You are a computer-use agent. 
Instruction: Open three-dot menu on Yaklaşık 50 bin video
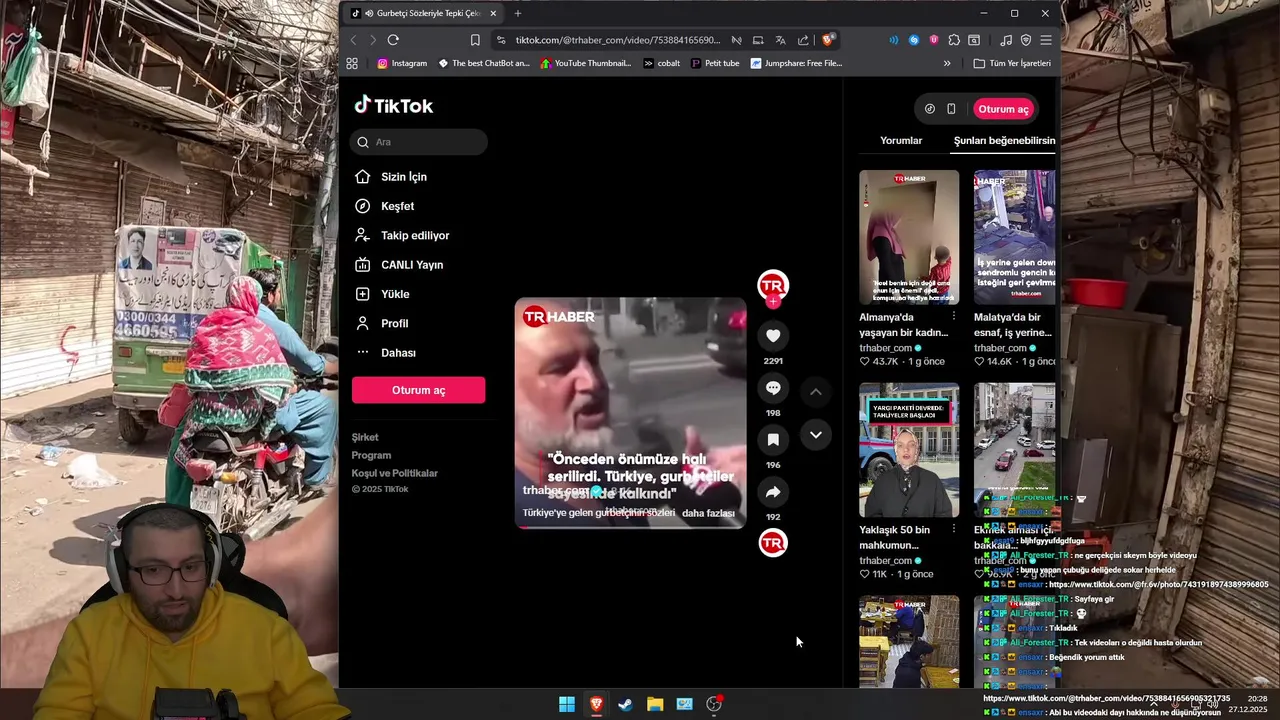[x=953, y=529]
